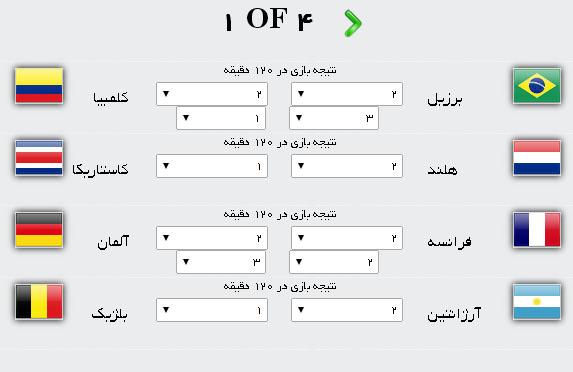Select the Belgium flag
Image resolution: width=573 pixels, height=372 pixels.
39,302
